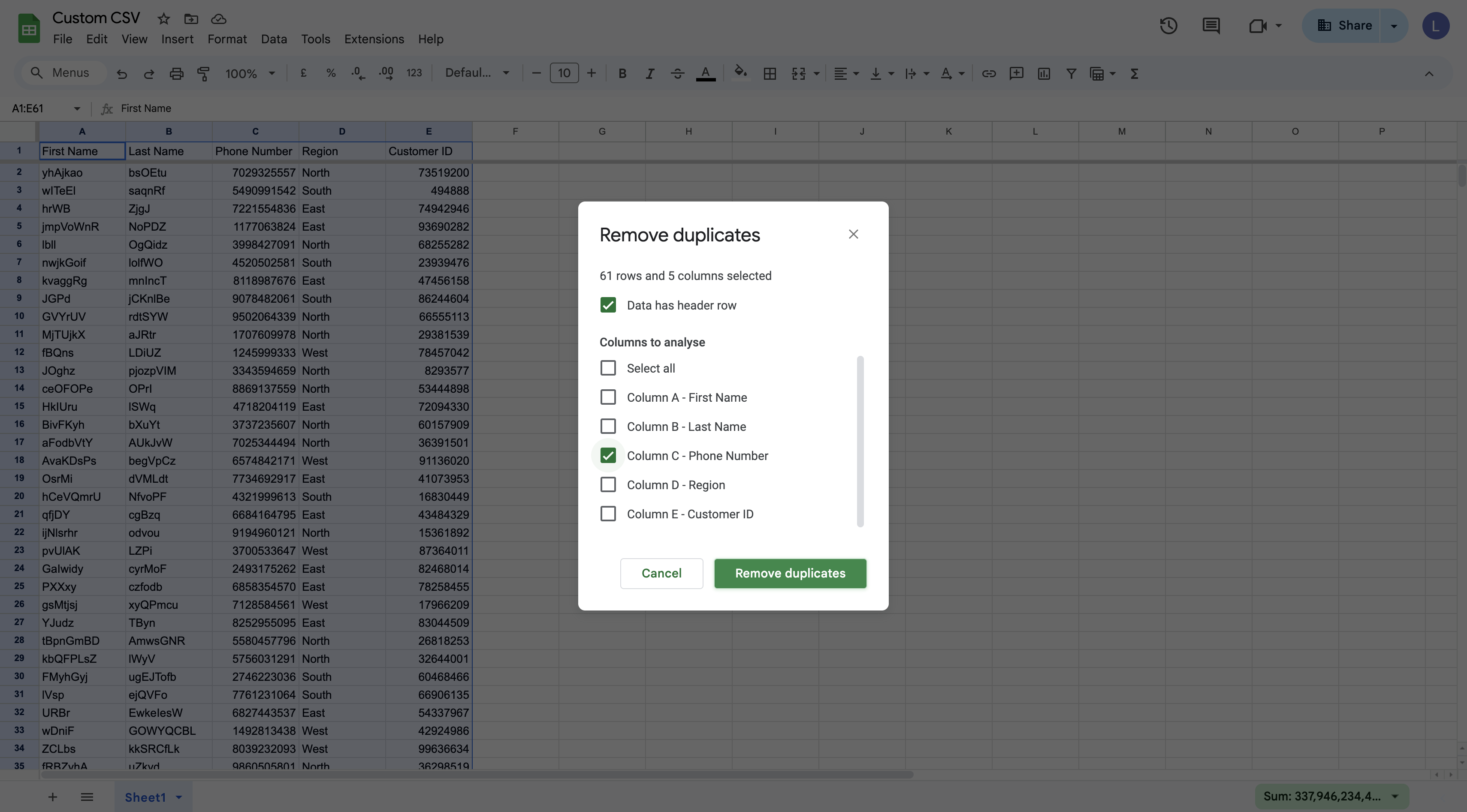Expand the Name box dropdown
This screenshot has width=1467, height=812.
tap(77, 109)
